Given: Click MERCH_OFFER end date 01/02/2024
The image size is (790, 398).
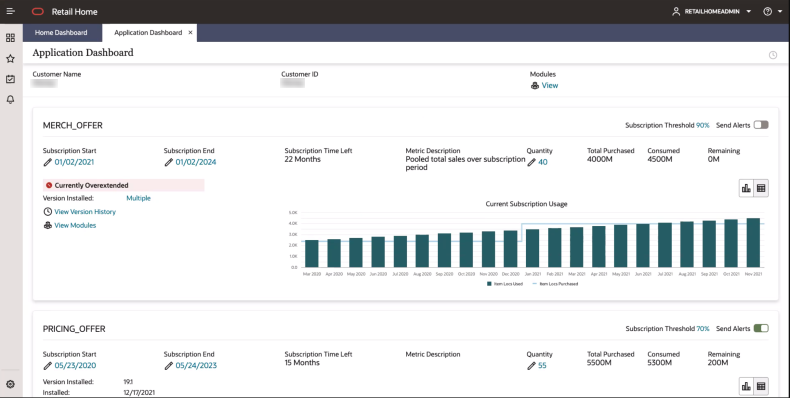Looking at the screenshot, I should (x=196, y=162).
